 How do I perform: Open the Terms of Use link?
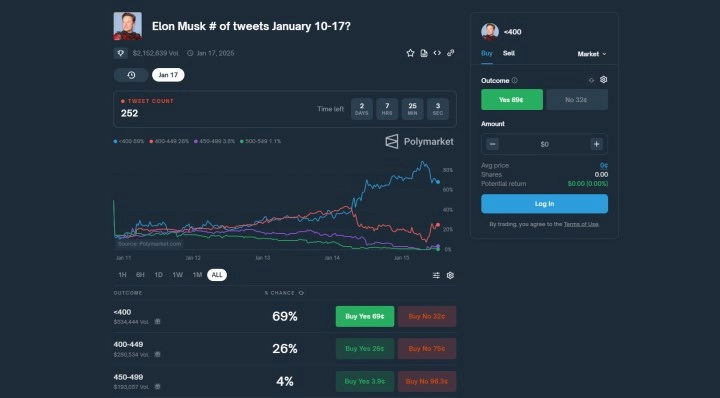coord(581,224)
